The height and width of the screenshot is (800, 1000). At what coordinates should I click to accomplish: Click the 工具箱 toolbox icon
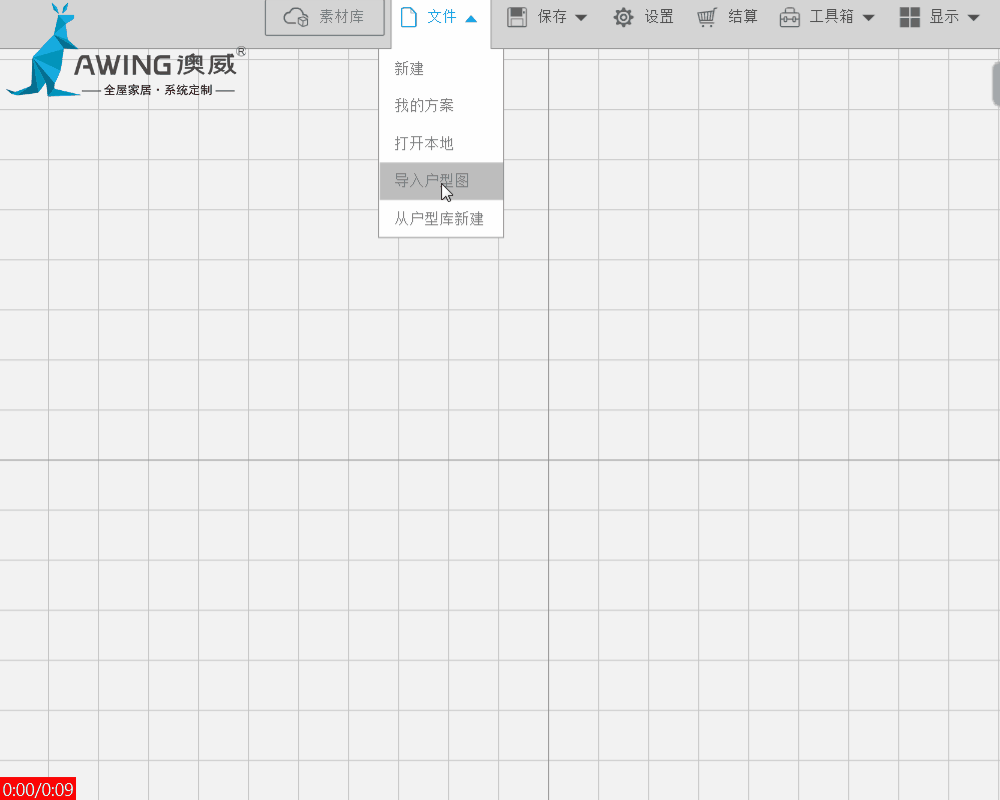[x=790, y=17]
